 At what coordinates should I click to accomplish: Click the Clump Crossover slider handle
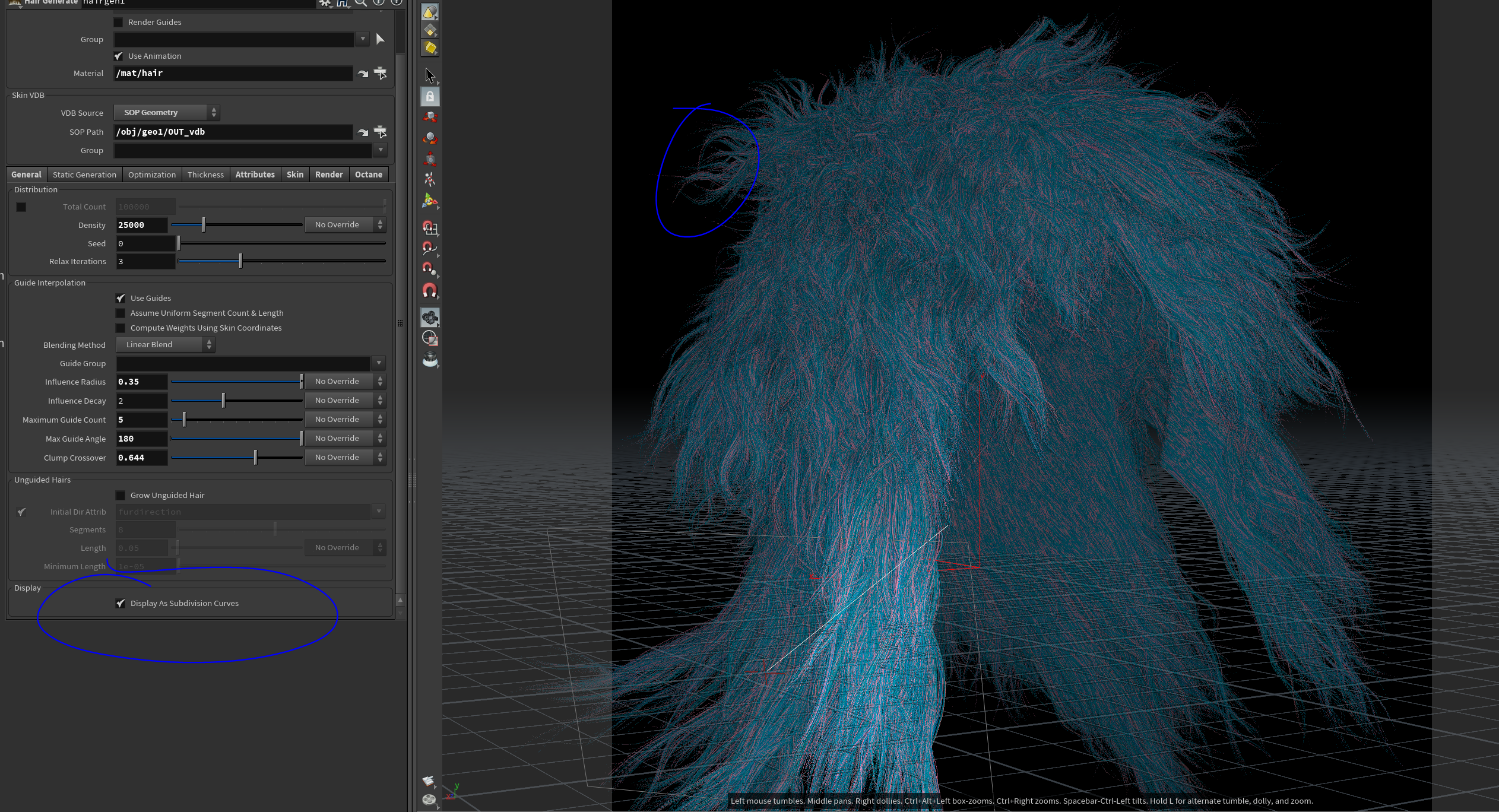(x=255, y=457)
